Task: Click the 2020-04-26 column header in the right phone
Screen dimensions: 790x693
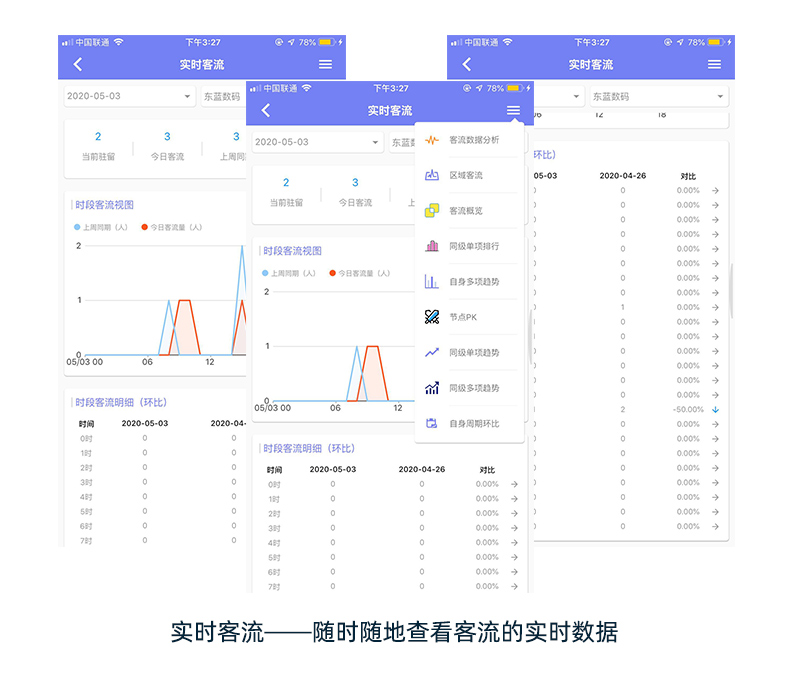Action: 623,175
